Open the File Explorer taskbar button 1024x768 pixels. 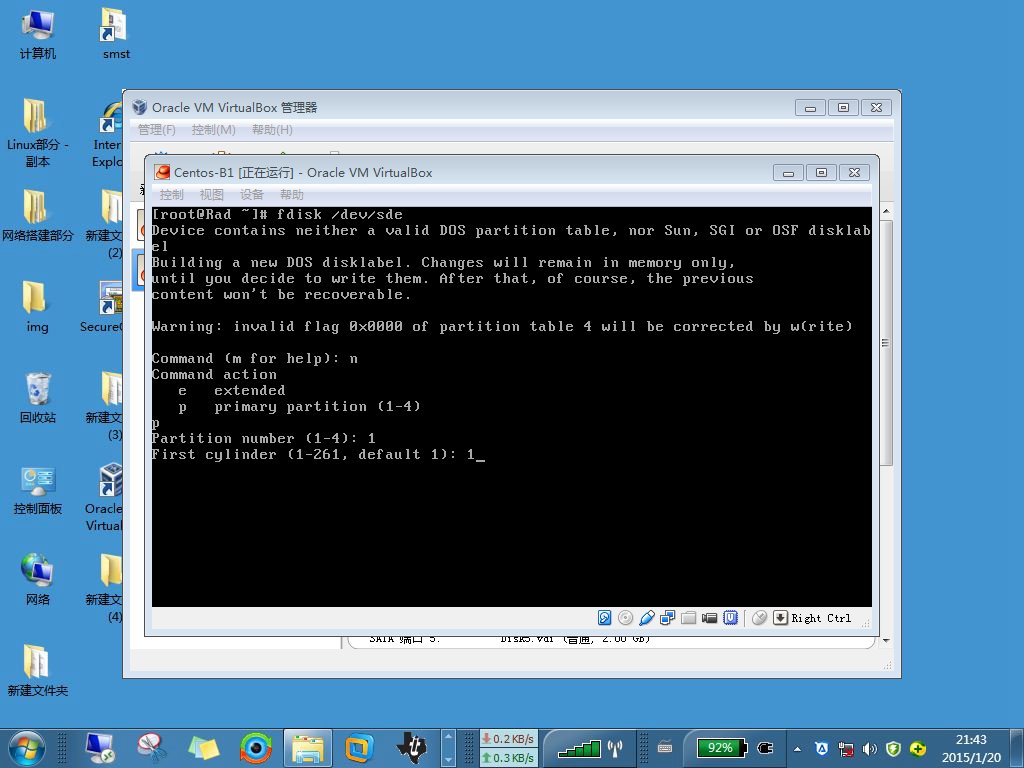[308, 748]
